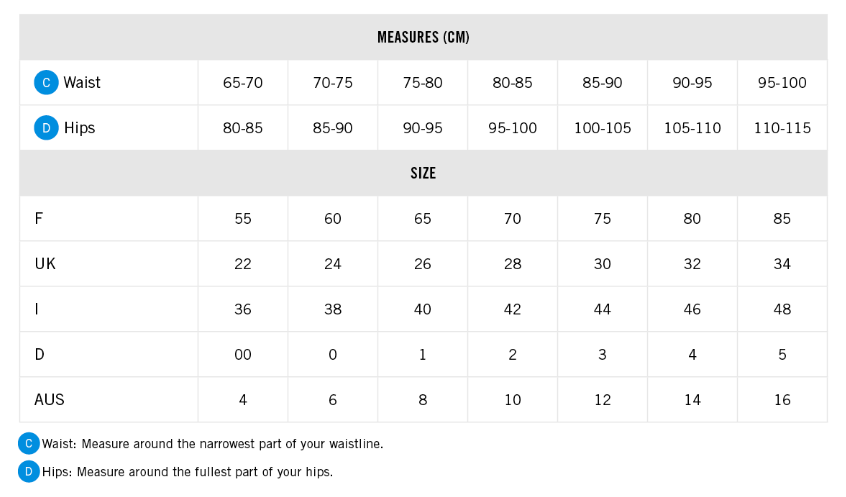Click the AUS row label

49,399
